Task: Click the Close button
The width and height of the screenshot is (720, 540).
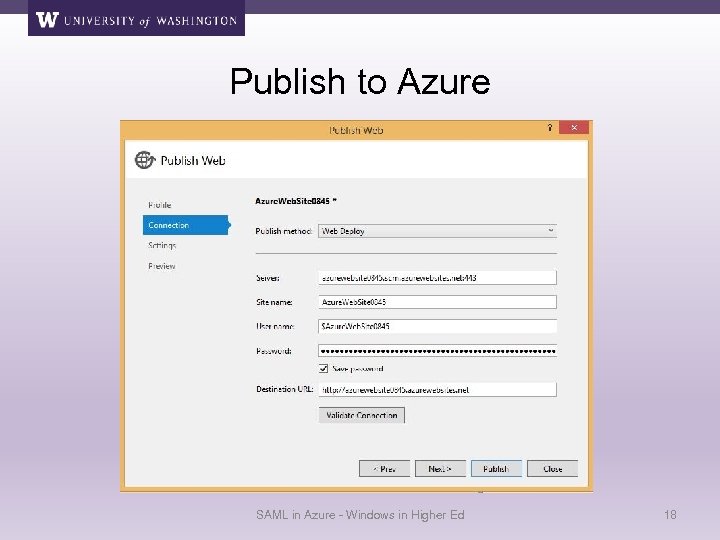Action: click(552, 469)
